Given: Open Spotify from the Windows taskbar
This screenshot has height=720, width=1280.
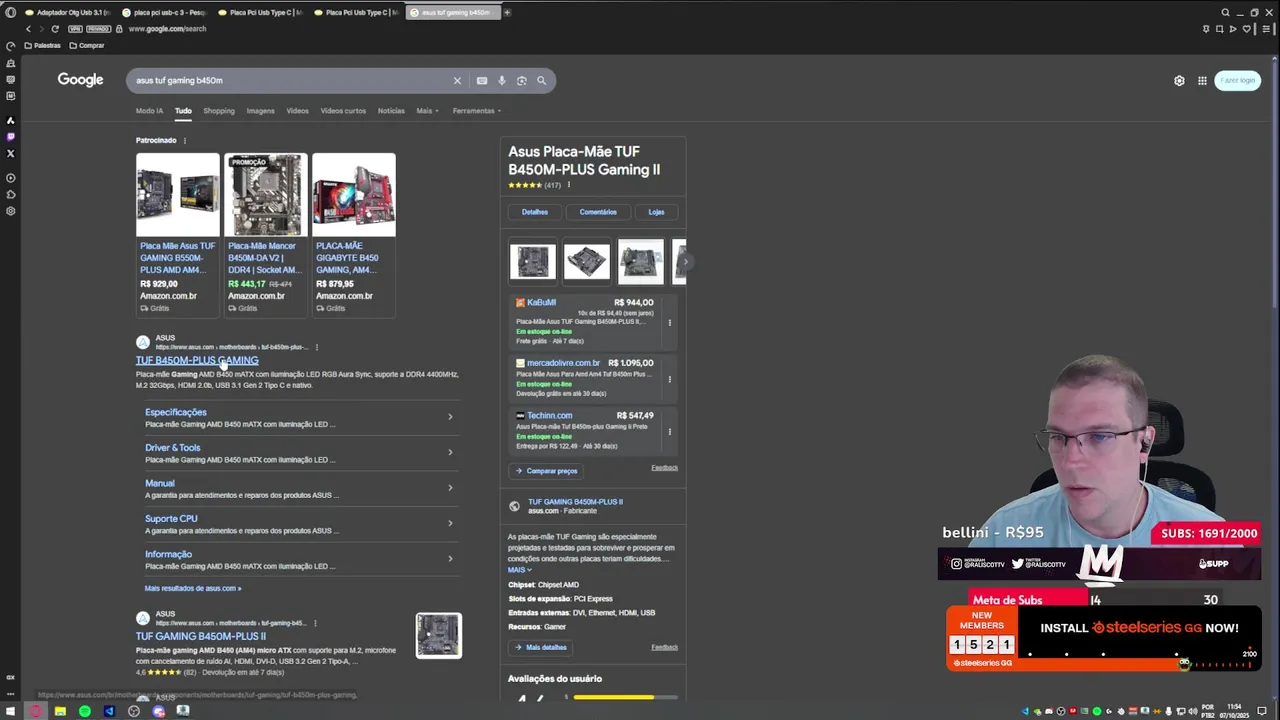Looking at the screenshot, I should click(x=84, y=711).
